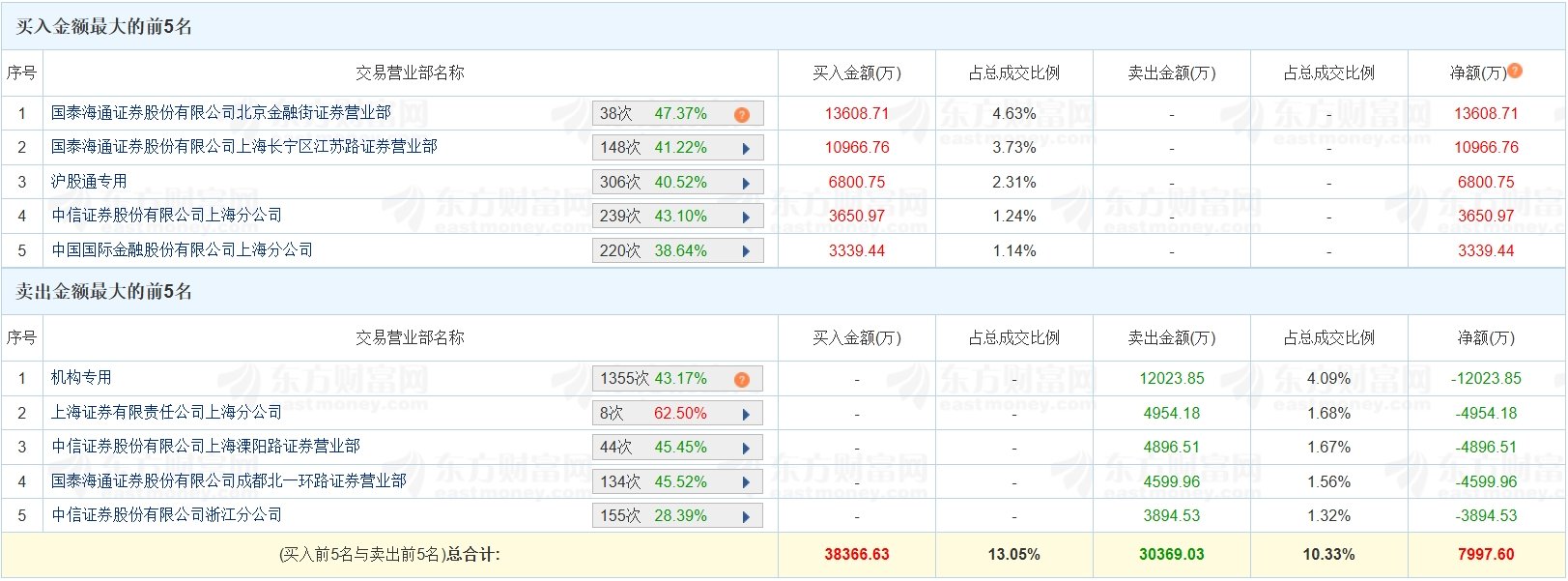1568x581 pixels.
Task: Click orange question icon in 机构专用 row
Action: point(742,380)
